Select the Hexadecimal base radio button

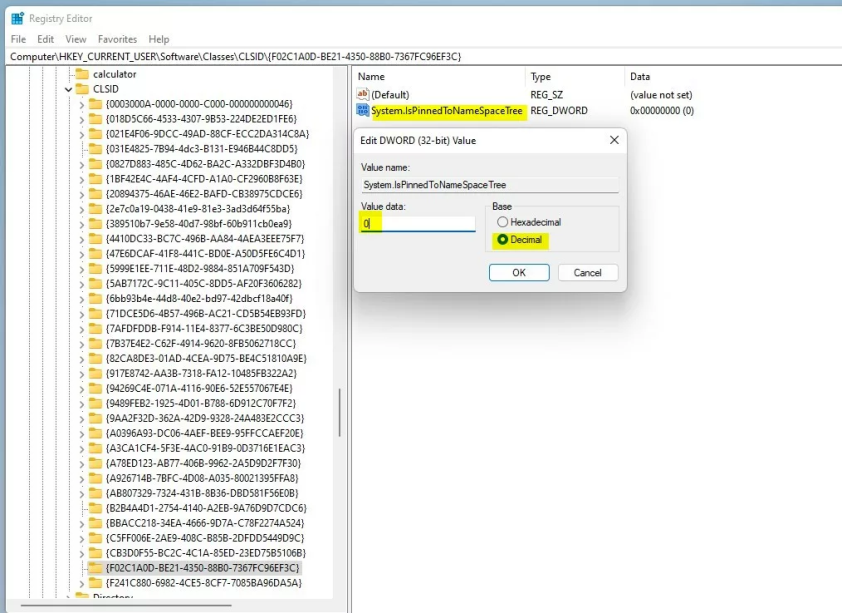tap(502, 222)
